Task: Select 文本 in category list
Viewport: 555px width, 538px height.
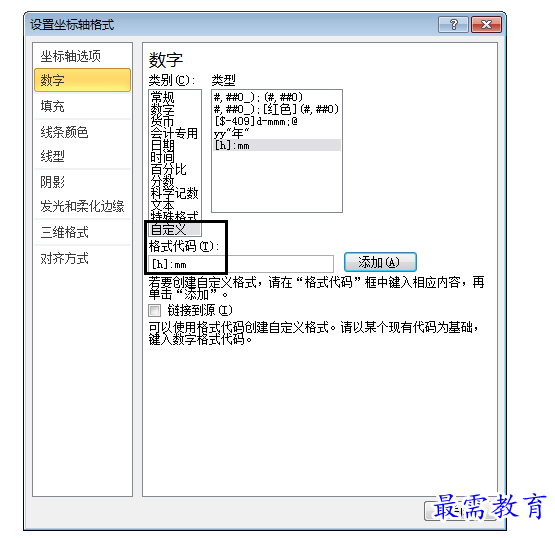Action: pyautogui.click(x=174, y=206)
